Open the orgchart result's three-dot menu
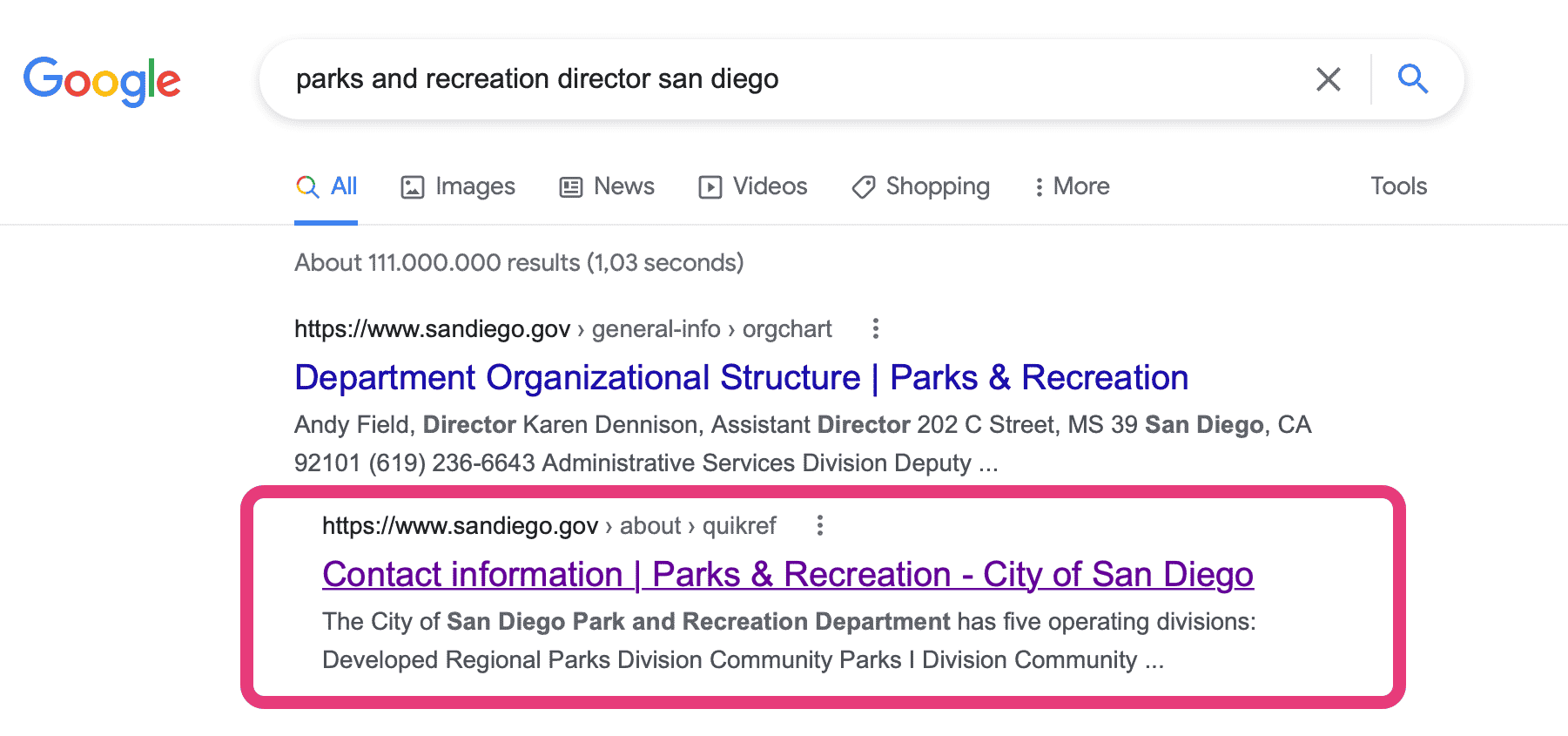Screen dimensions: 1568x736 876,328
